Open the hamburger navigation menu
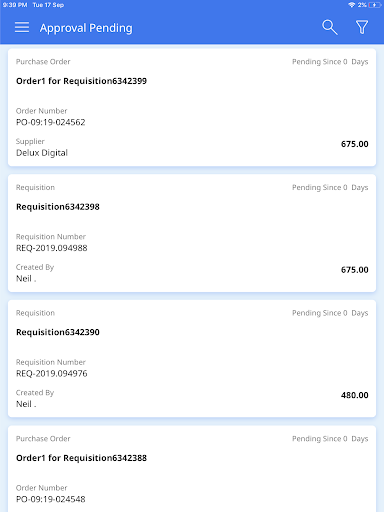The height and width of the screenshot is (512, 384). click(22, 27)
